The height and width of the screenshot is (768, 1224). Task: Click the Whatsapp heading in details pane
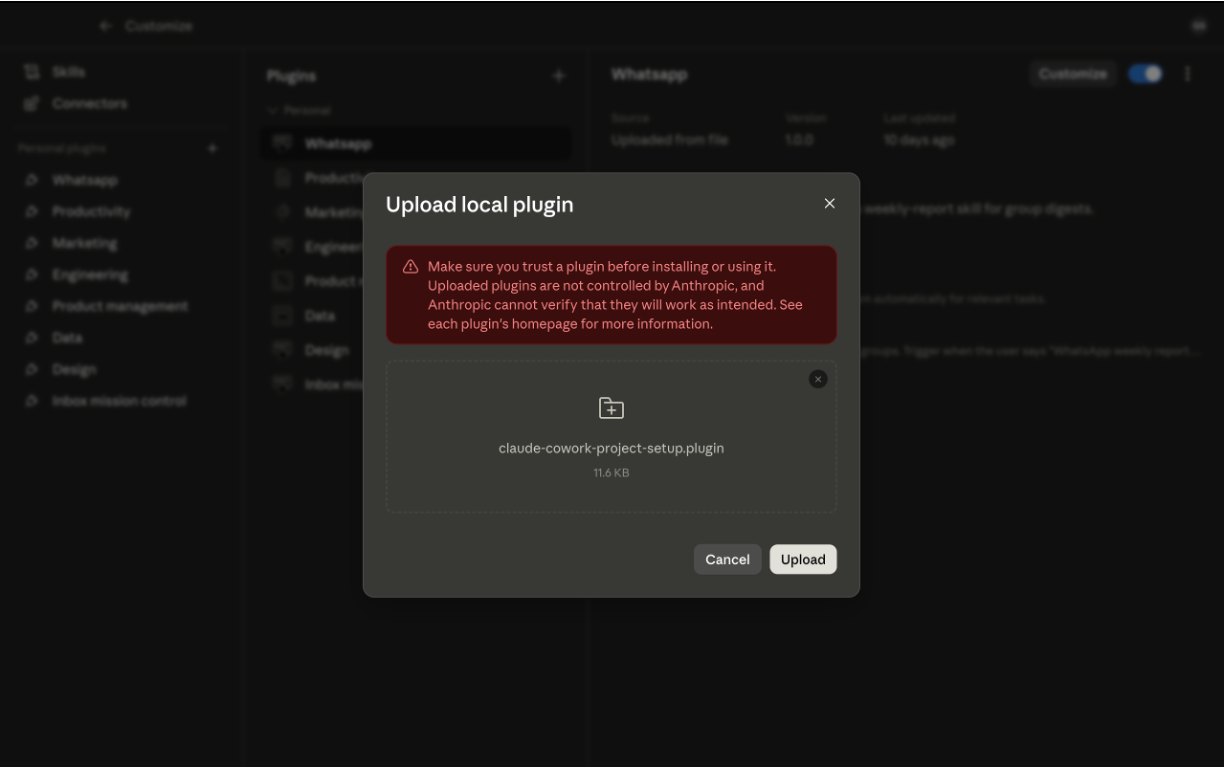[650, 75]
